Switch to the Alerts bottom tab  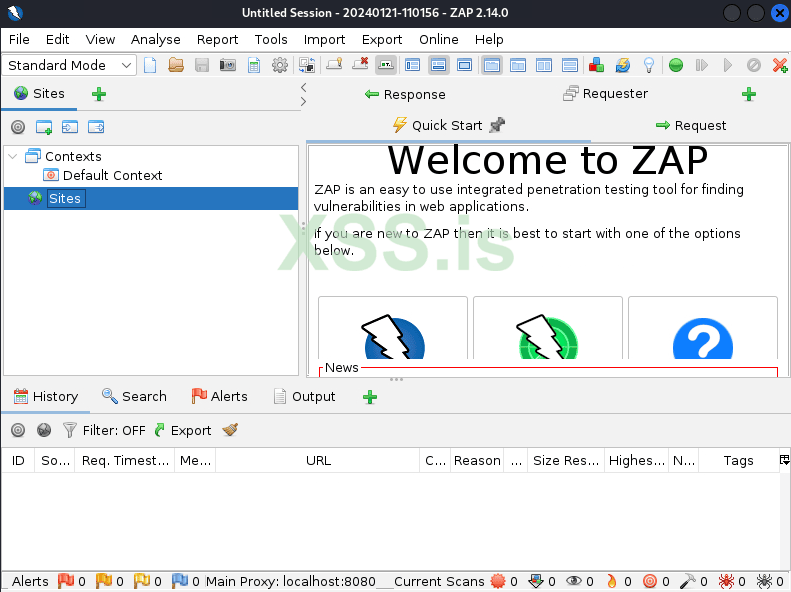(219, 396)
